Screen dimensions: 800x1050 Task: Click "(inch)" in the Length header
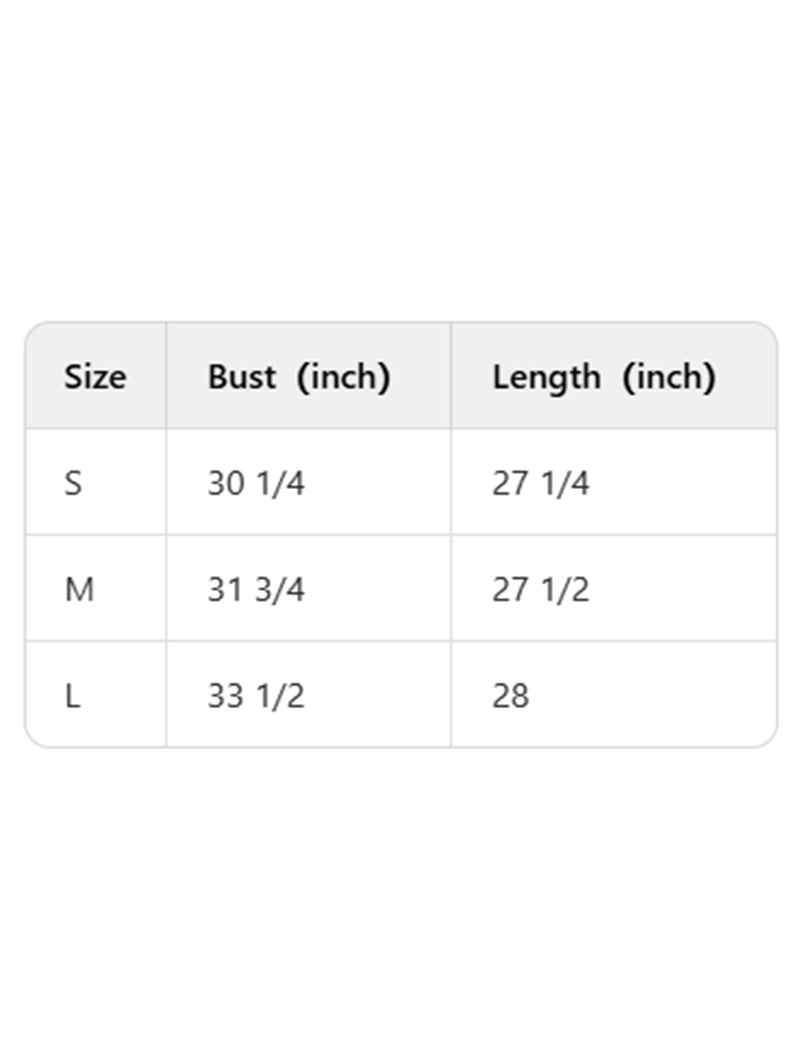coord(668,377)
